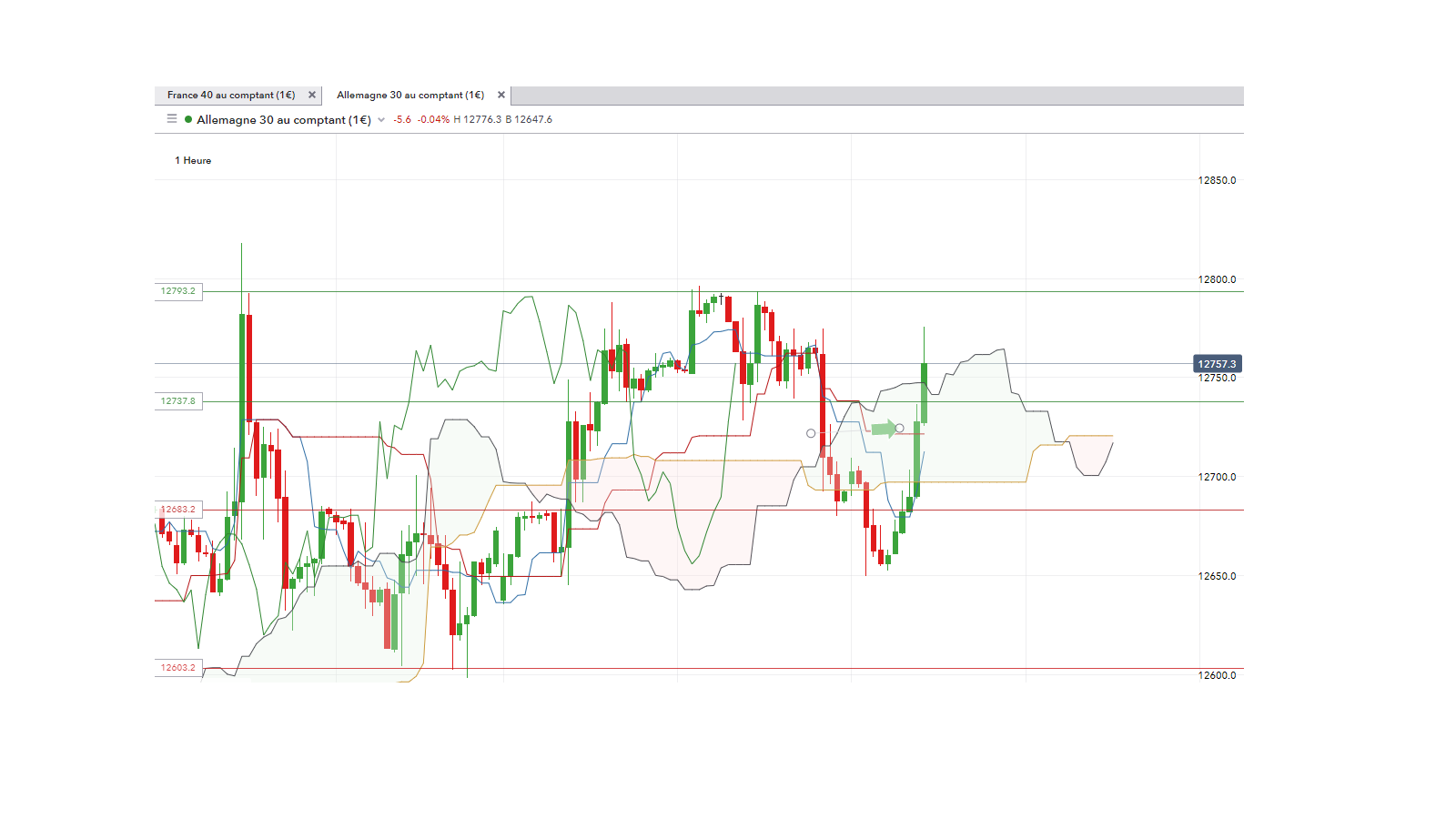Click the '12600.0' price axis label
Screen dimensions: 1456x819
[x=1218, y=675]
